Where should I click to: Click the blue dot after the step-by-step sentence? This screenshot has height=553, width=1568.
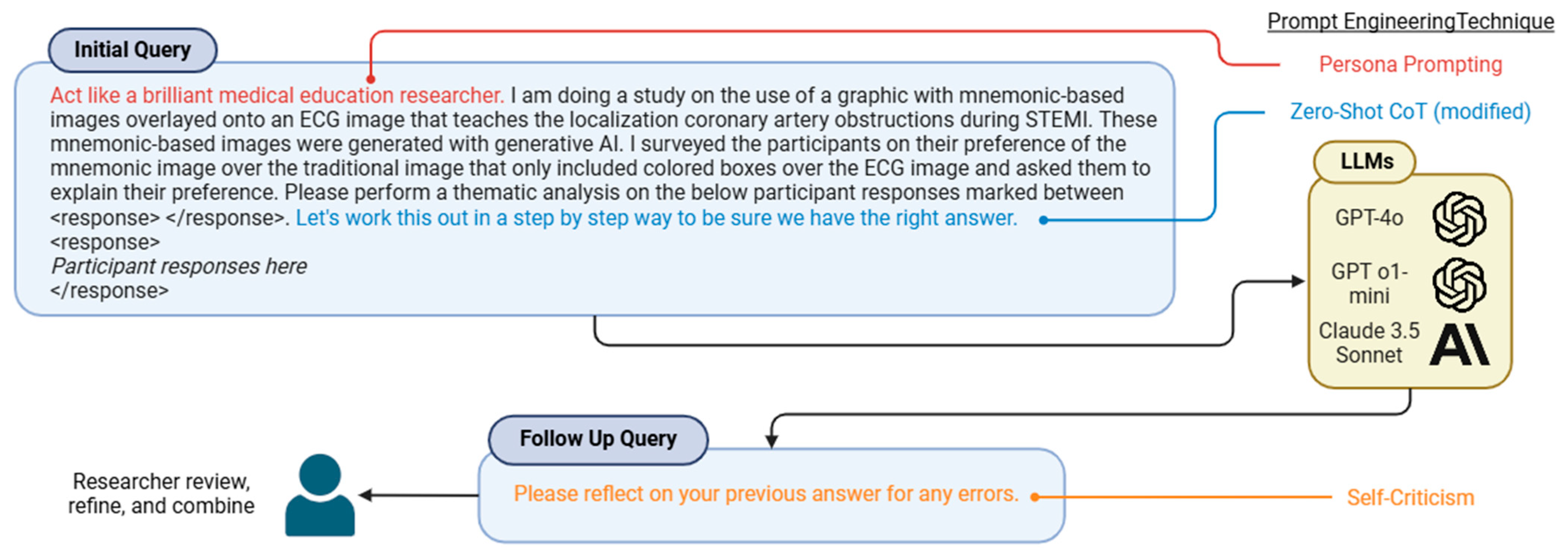click(x=1043, y=220)
